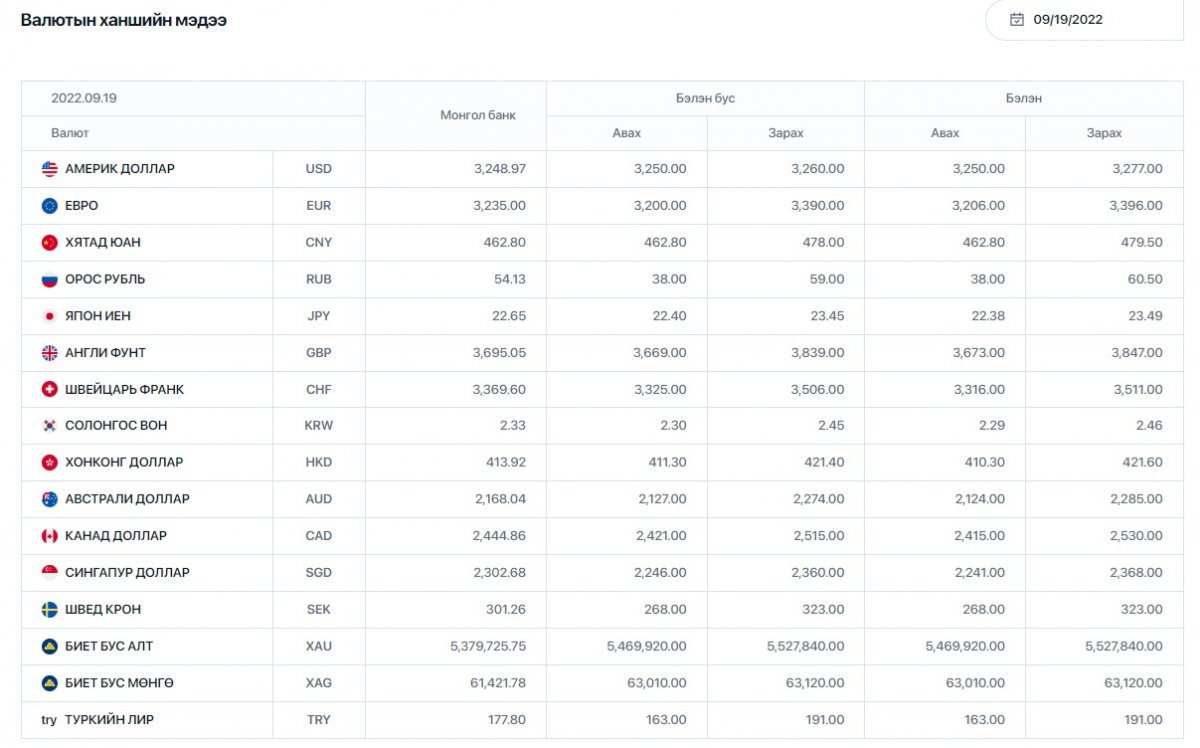Click the Бэлэн бус column header
This screenshot has width=1200, height=748.
(x=705, y=99)
